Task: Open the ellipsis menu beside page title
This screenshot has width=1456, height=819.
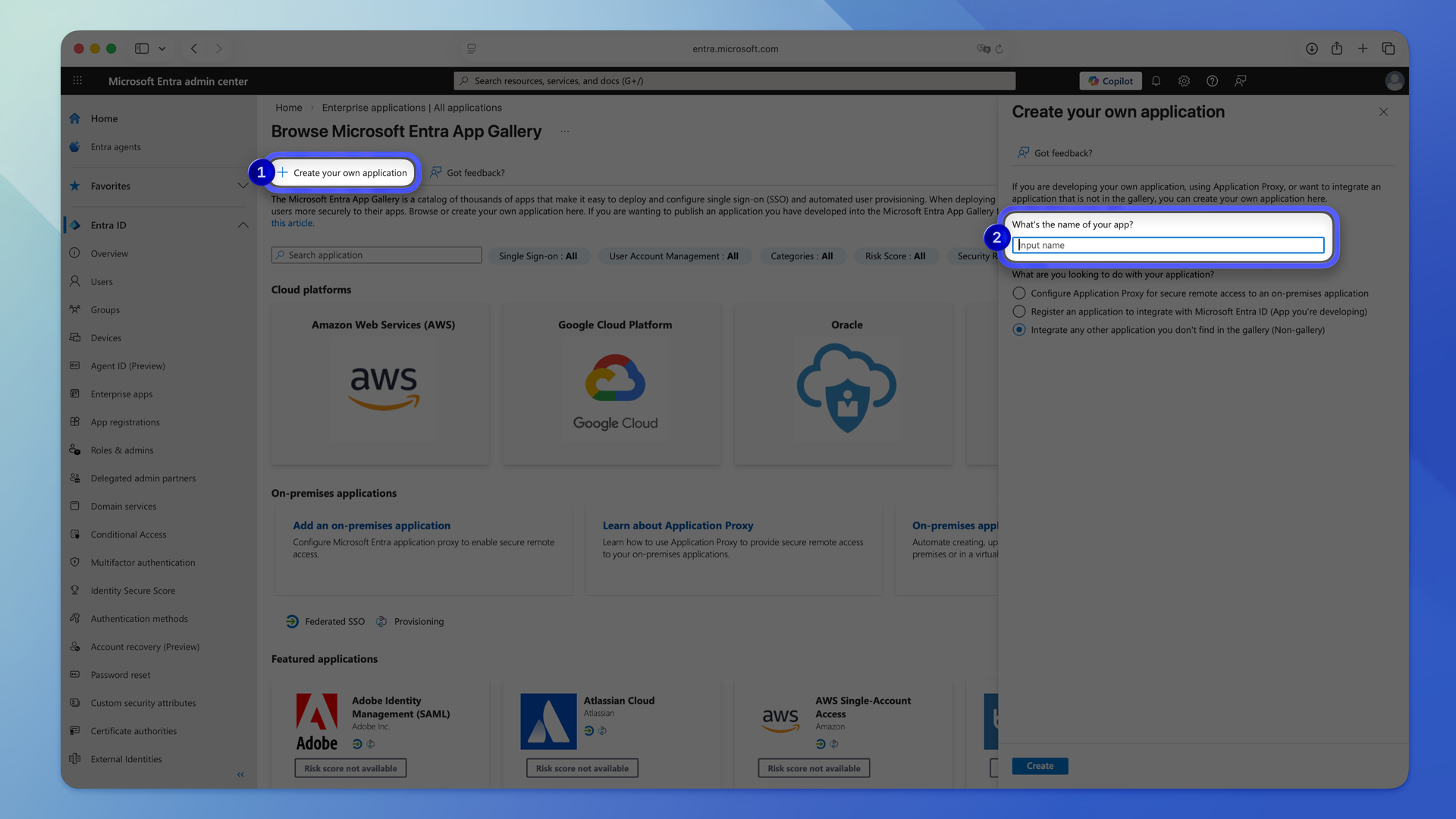Action: (x=565, y=131)
